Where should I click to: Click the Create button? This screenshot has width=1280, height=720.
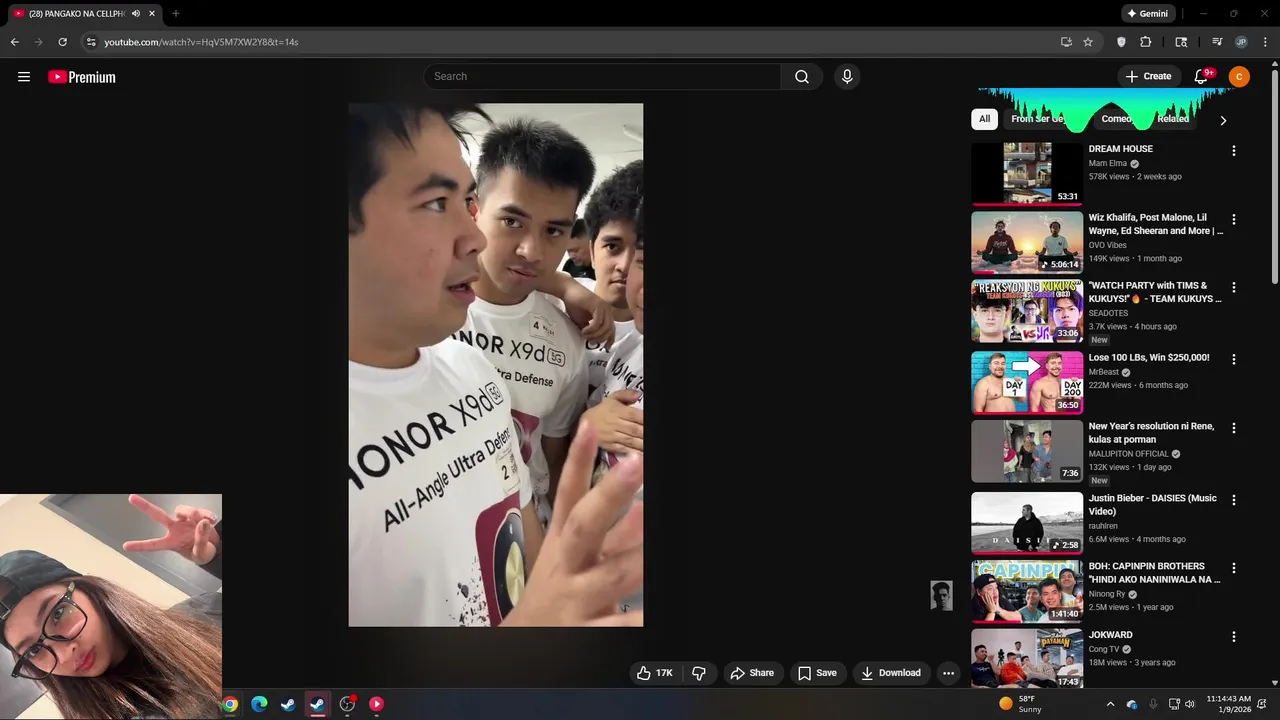click(x=1148, y=77)
